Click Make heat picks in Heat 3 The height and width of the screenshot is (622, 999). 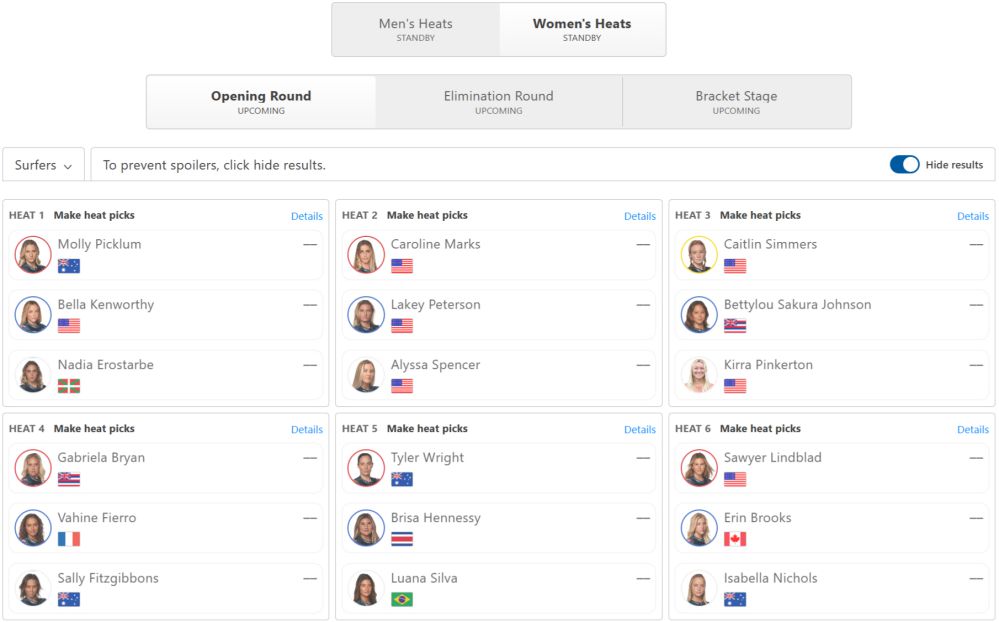click(760, 215)
